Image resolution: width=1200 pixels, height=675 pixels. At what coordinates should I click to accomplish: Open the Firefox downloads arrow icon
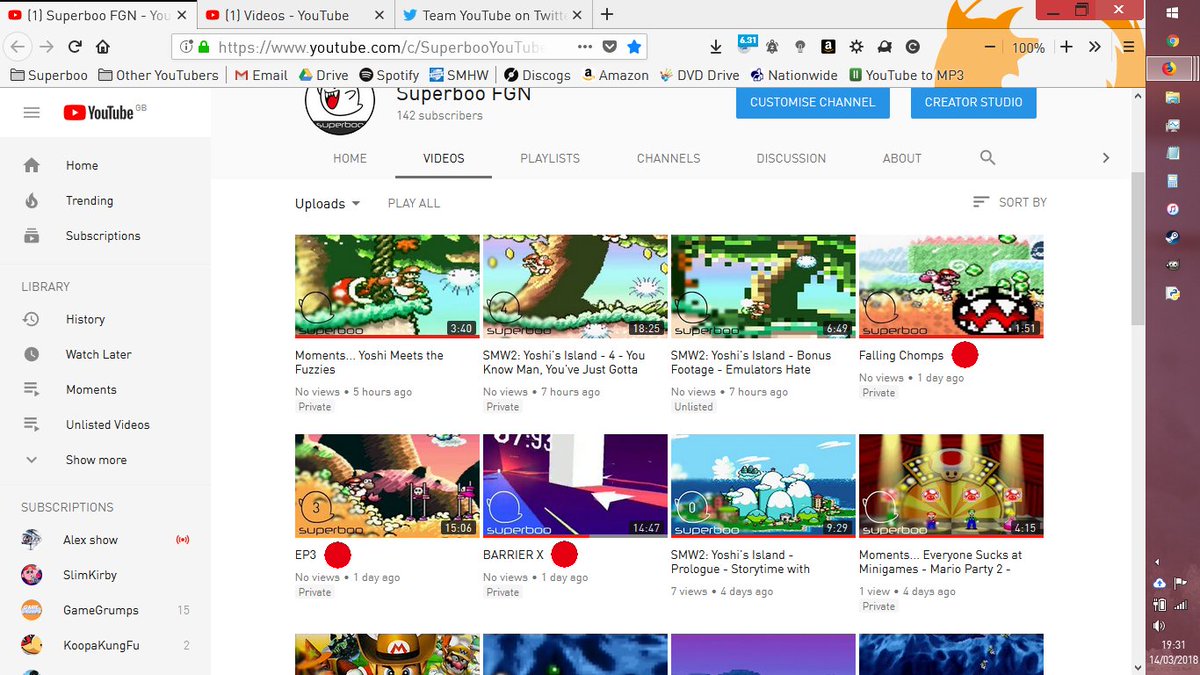point(716,47)
